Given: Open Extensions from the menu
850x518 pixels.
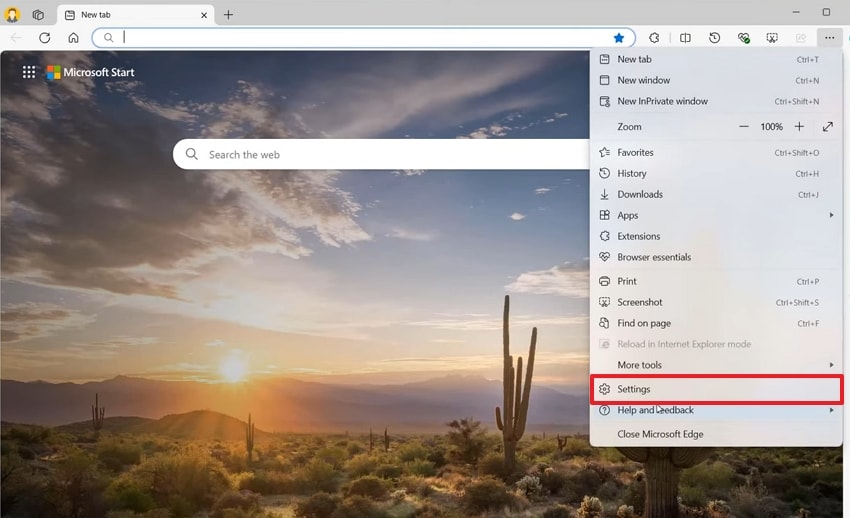Looking at the screenshot, I should tap(716, 236).
